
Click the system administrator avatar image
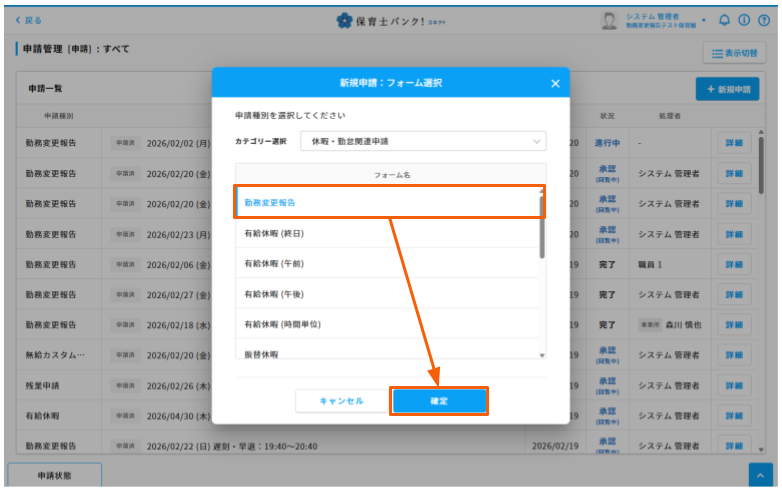point(609,20)
